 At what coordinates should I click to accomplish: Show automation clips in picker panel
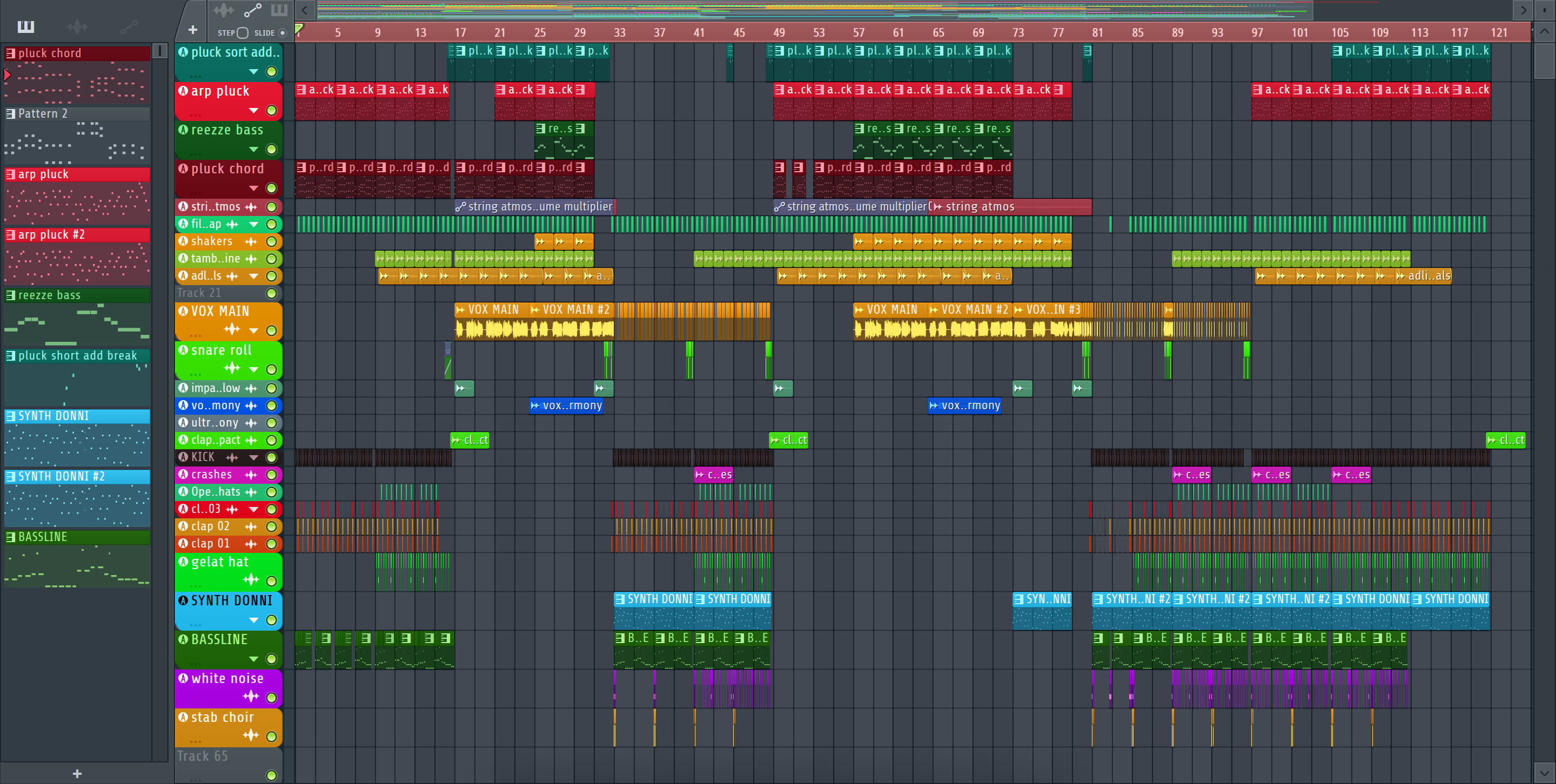pyautogui.click(x=128, y=26)
